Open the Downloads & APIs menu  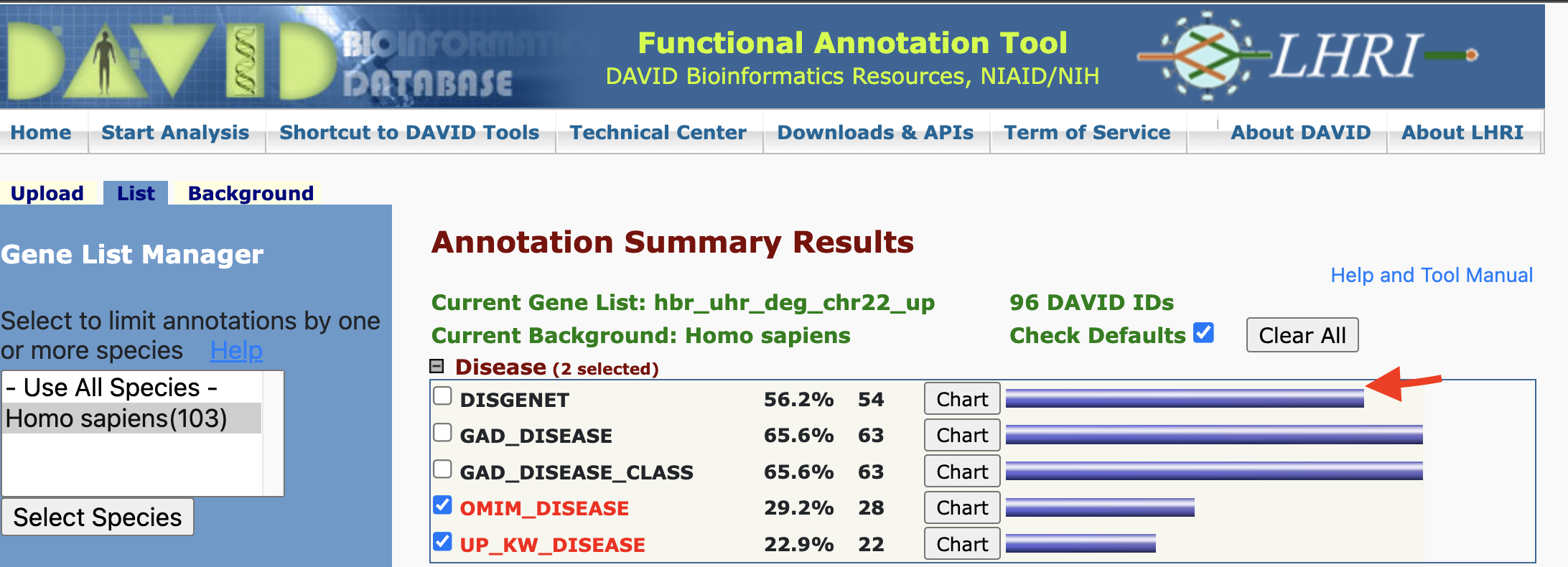[875, 133]
